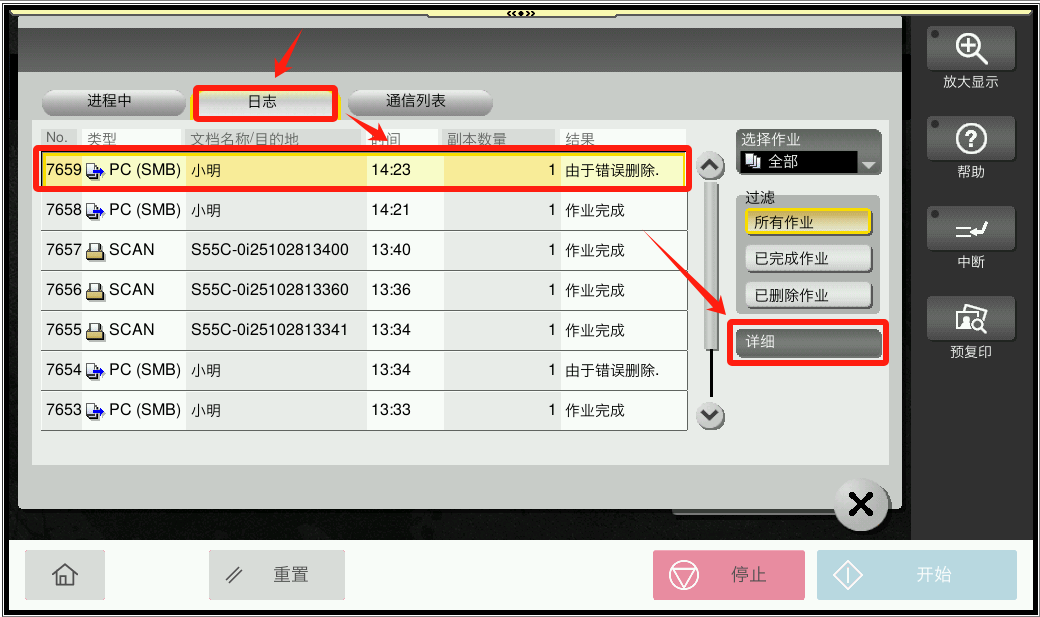The height and width of the screenshot is (617, 1040).
Task: Open 帮助 help question mark icon
Action: click(970, 139)
